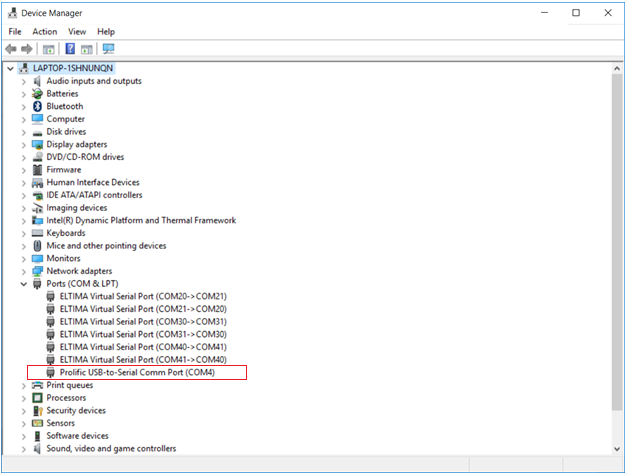Viewport: 627px width, 475px height.
Task: Click the blue Help toolbar icon
Action: [71, 49]
